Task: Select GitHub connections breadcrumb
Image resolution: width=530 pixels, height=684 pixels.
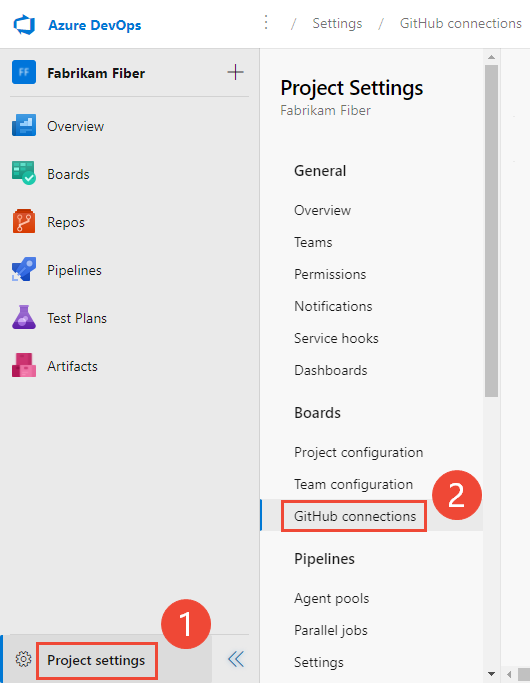Action: pos(461,23)
